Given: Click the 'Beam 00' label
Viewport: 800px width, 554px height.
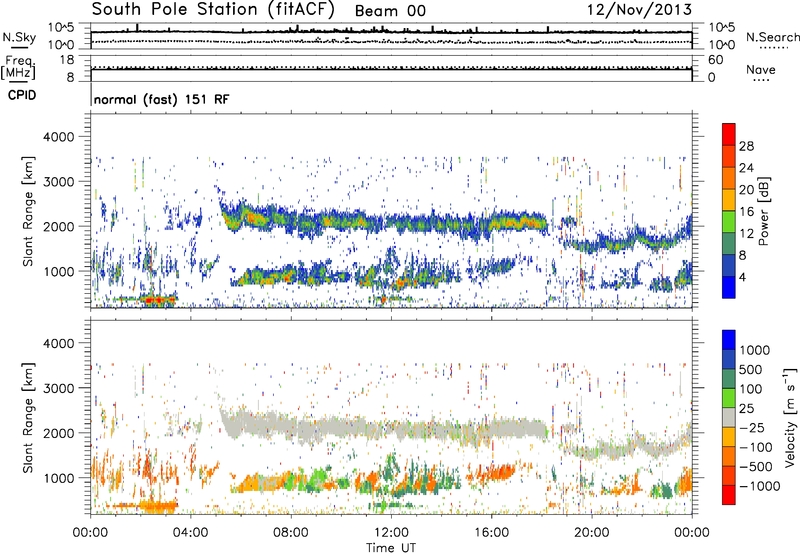Looking at the screenshot, I should coord(390,11).
